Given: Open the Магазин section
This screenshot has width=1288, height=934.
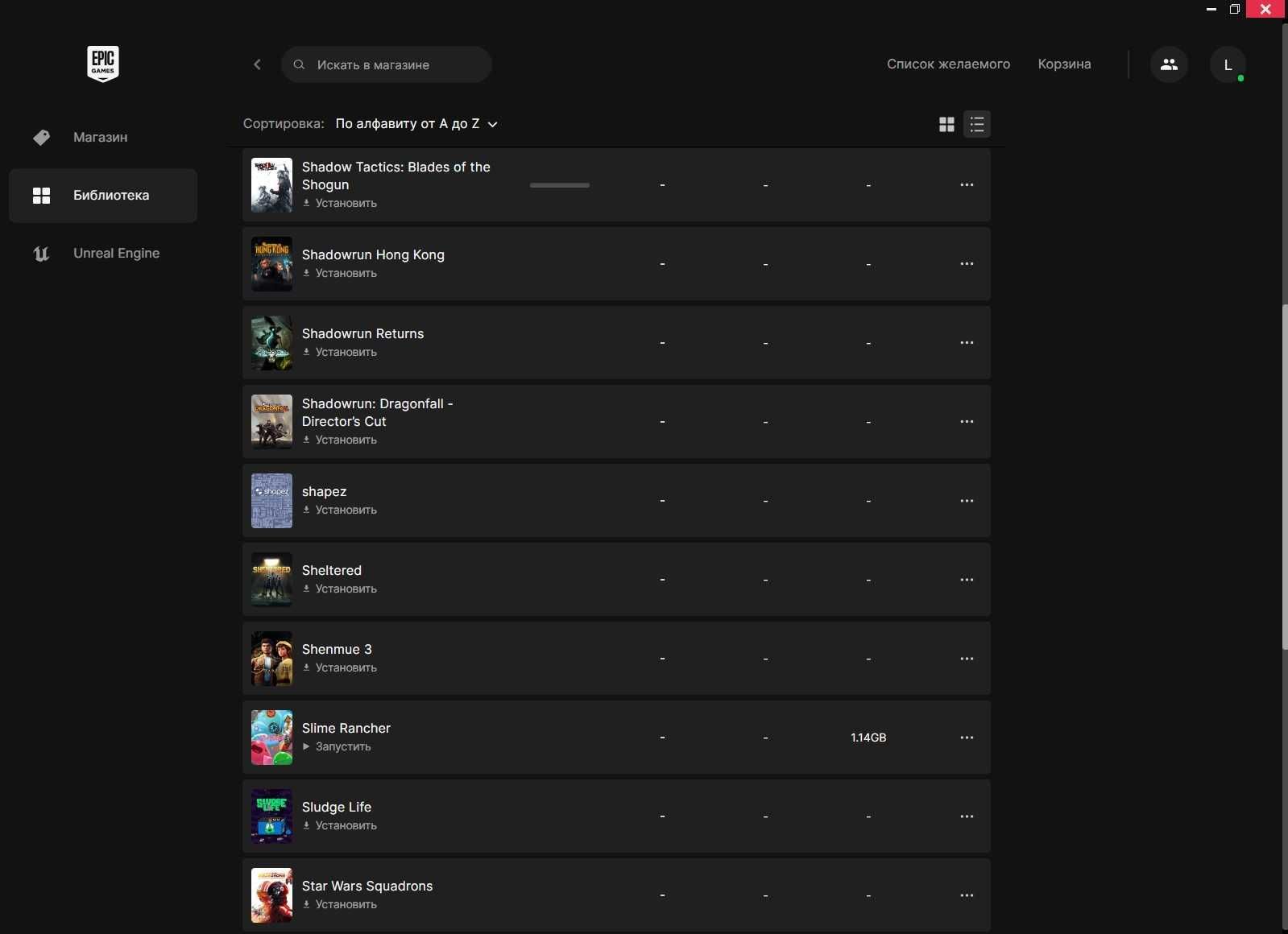Looking at the screenshot, I should [x=103, y=138].
